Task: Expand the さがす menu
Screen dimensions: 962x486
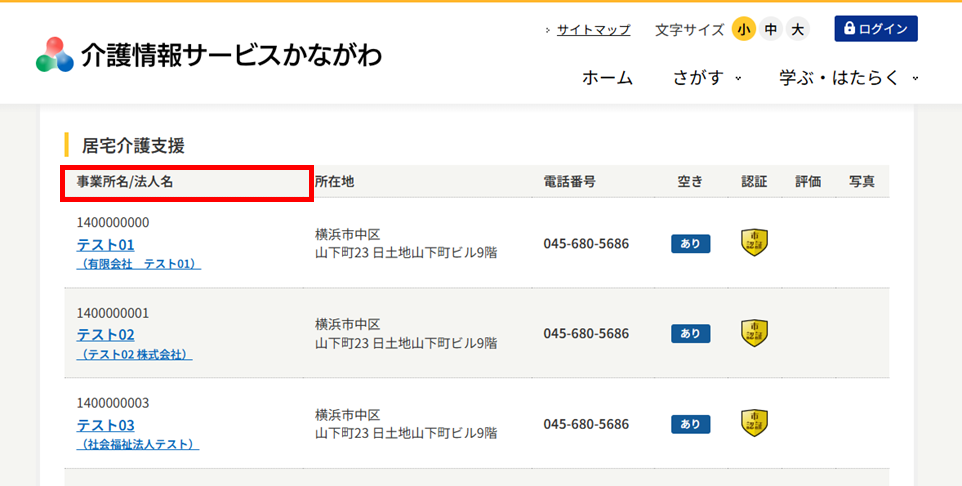Action: pos(707,79)
